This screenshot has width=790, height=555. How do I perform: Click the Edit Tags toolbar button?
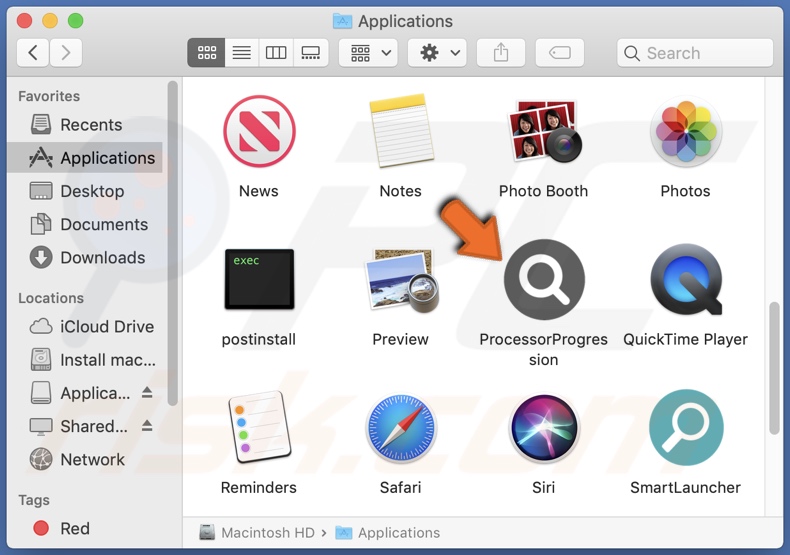tap(560, 52)
